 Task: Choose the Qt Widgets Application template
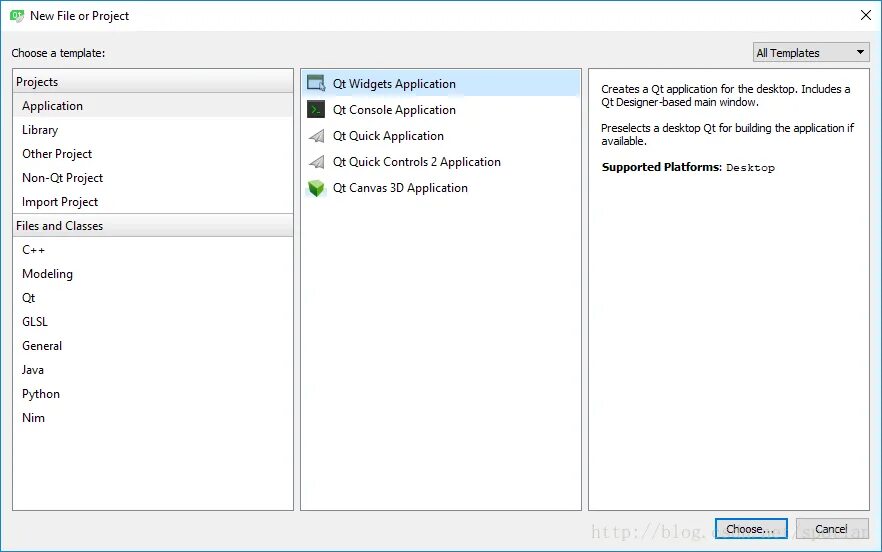click(440, 83)
